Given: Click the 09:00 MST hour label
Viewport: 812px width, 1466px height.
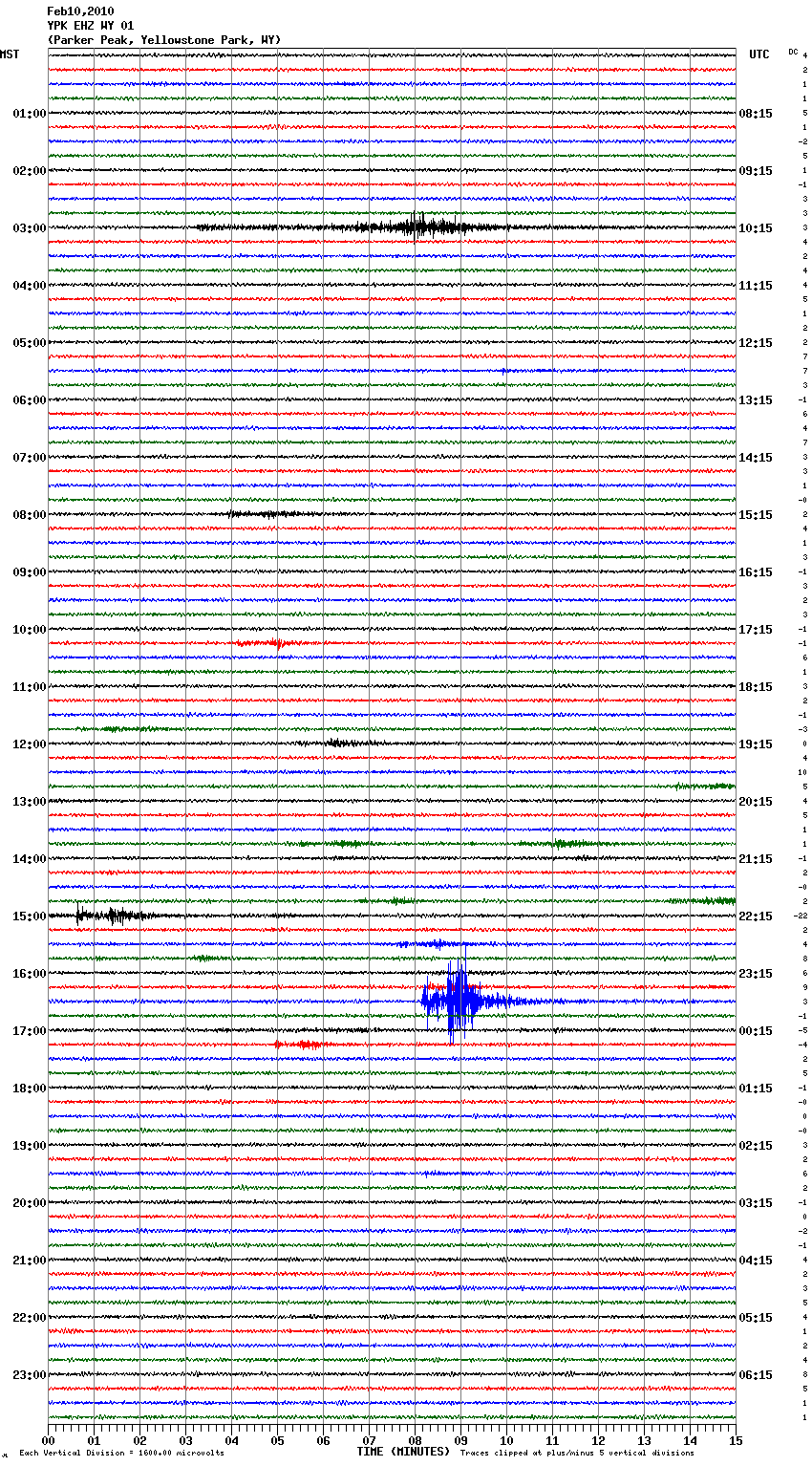Looking at the screenshot, I should (x=30, y=572).
